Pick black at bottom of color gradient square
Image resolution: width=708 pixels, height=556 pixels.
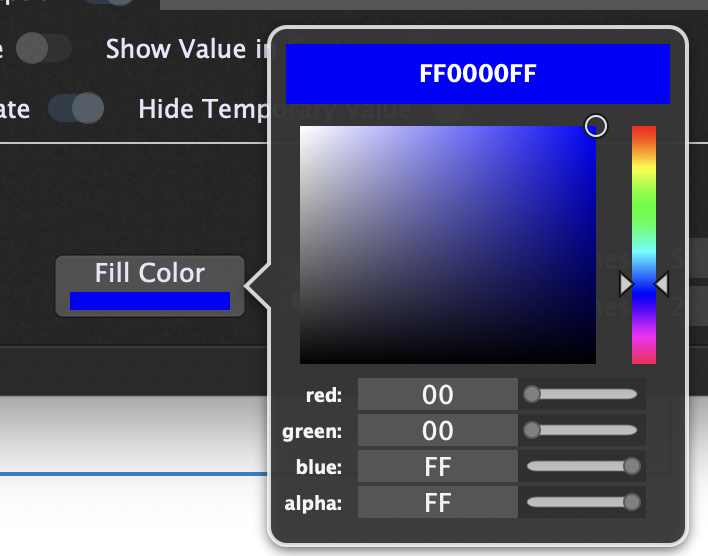447,360
